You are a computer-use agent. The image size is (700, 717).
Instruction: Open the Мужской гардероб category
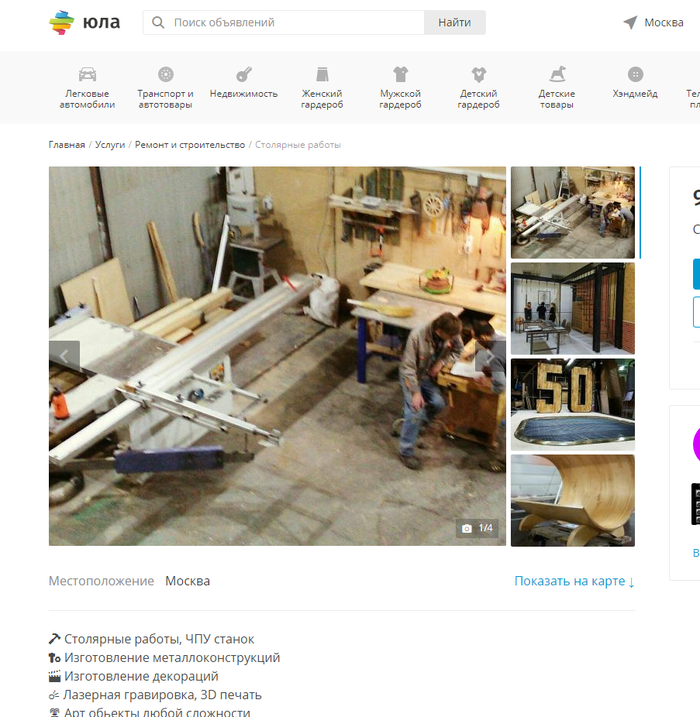400,88
